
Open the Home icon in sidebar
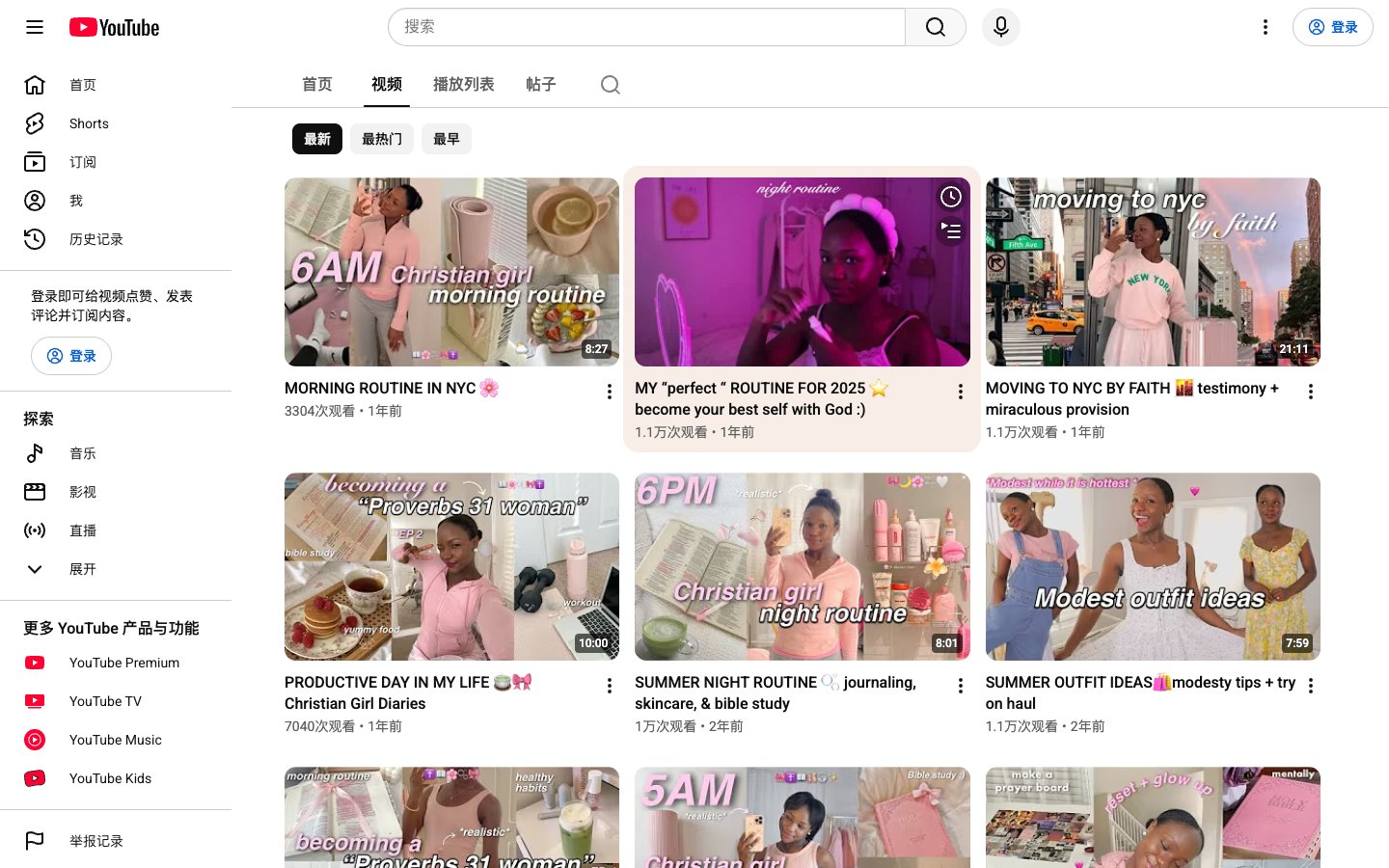35,85
